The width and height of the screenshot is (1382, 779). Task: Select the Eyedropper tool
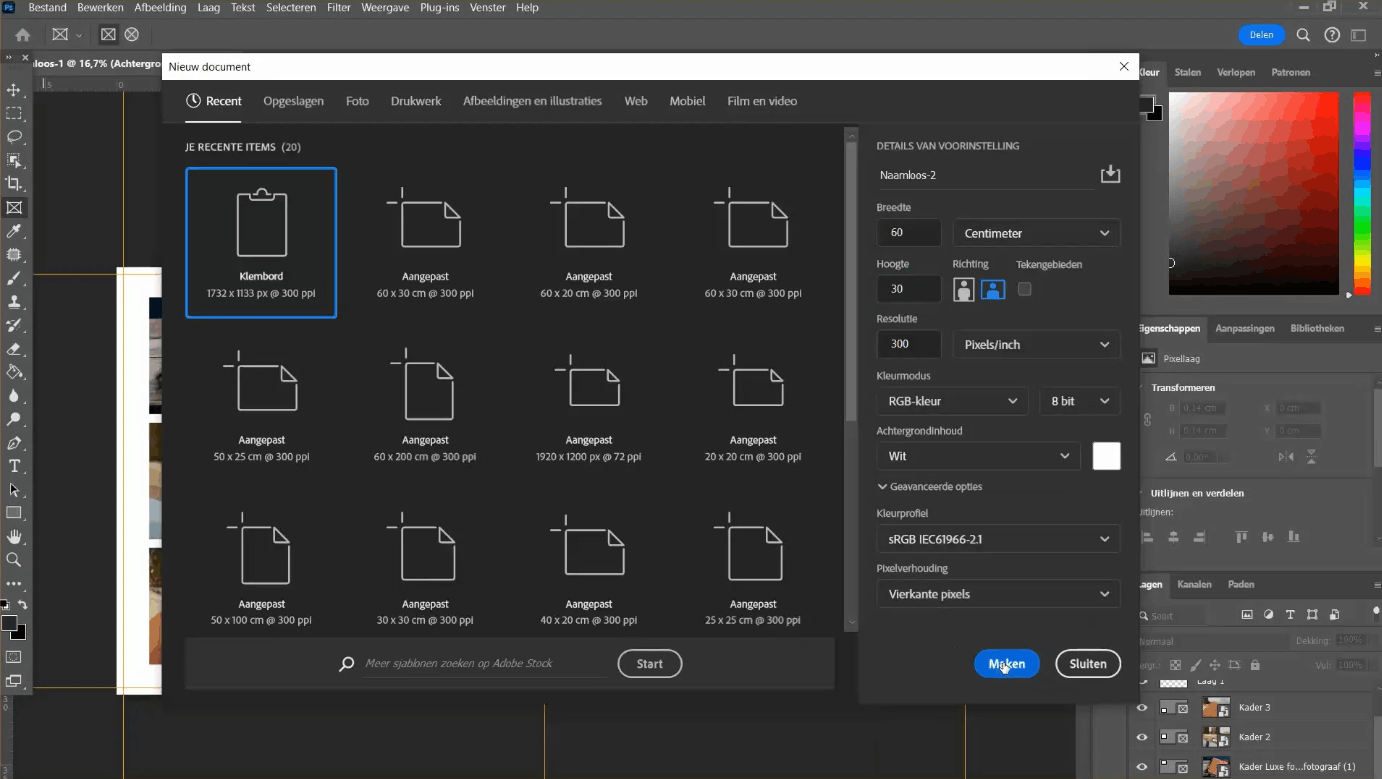pos(14,232)
